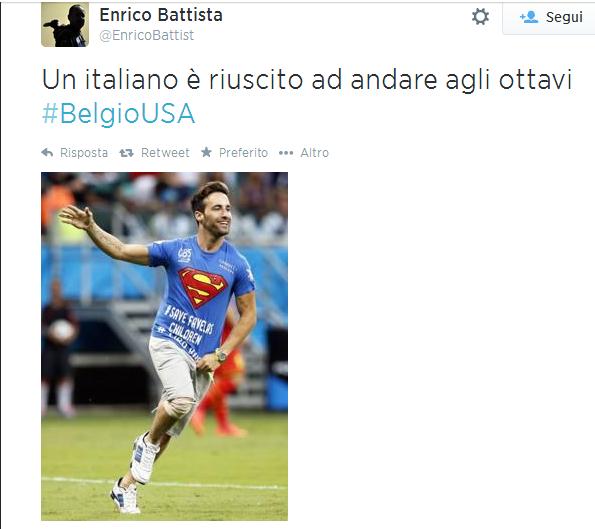595x529 pixels.
Task: Mark the tweet as Preferito
Action: point(243,153)
